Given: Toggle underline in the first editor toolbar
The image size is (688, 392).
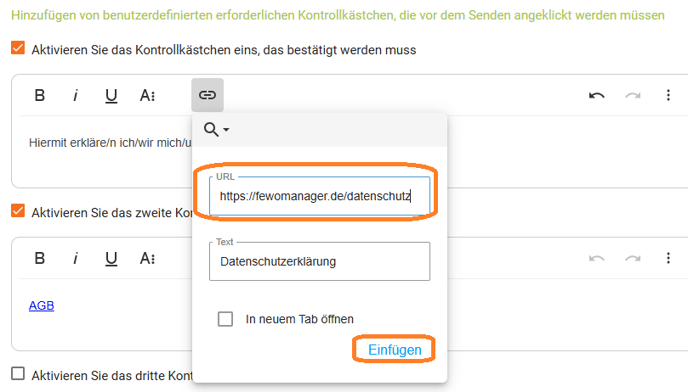Looking at the screenshot, I should (x=111, y=96).
